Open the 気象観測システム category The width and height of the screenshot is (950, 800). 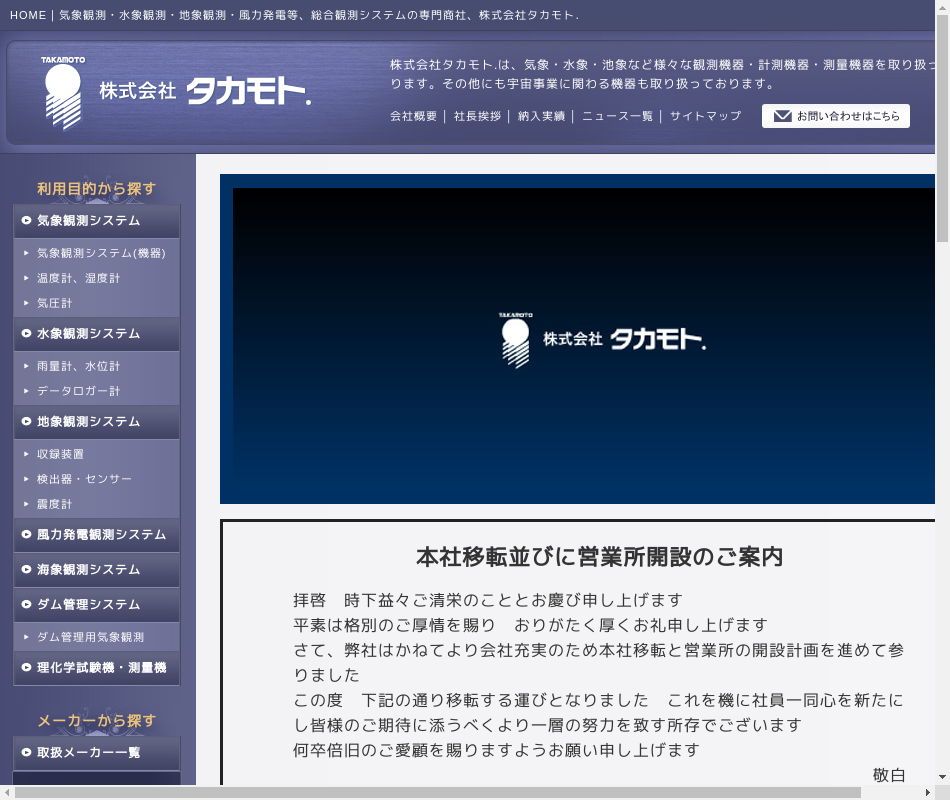click(x=96, y=221)
